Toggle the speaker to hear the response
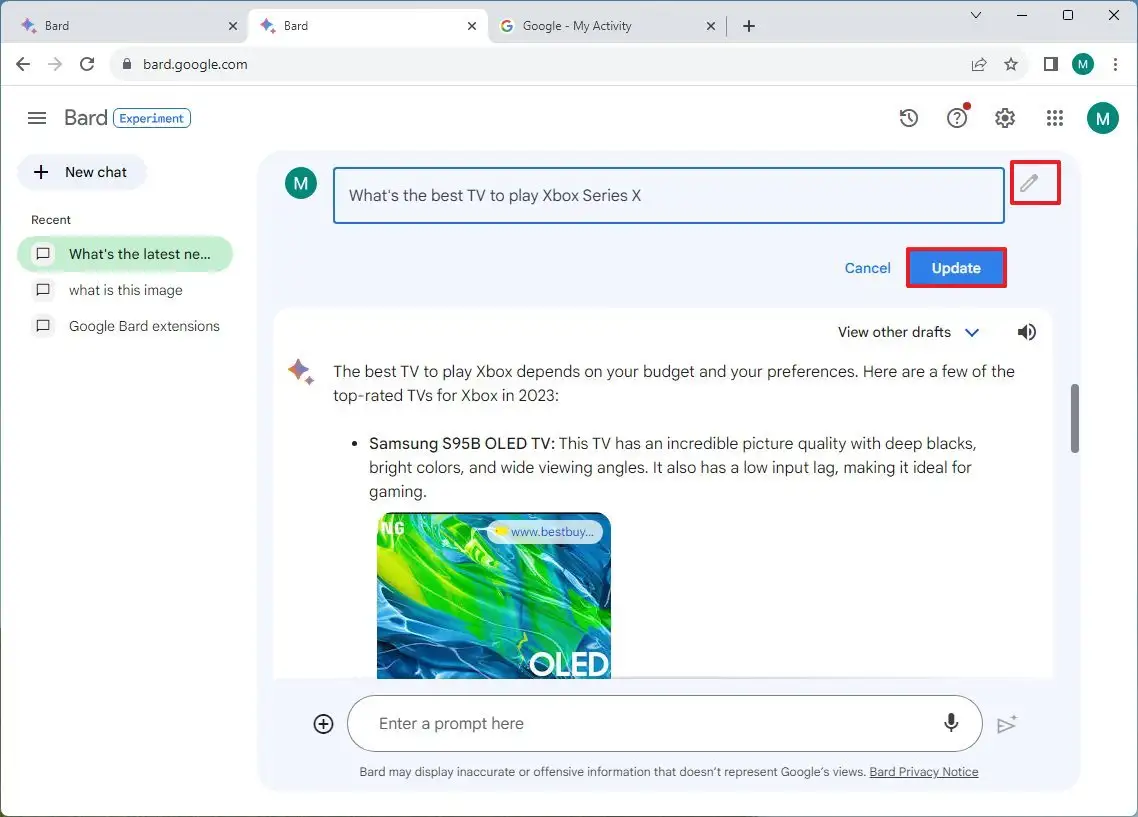1138x817 pixels. click(x=1026, y=331)
